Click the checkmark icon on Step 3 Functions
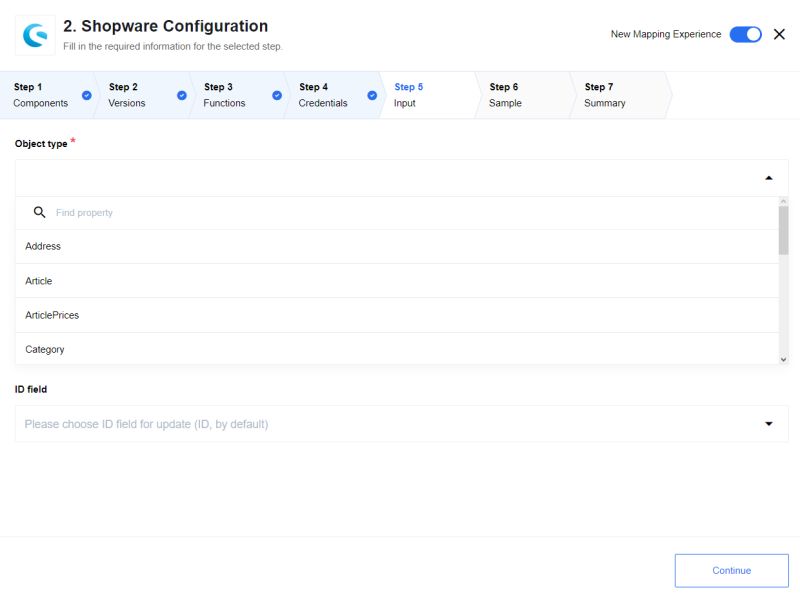This screenshot has width=800, height=599. pyautogui.click(x=276, y=96)
